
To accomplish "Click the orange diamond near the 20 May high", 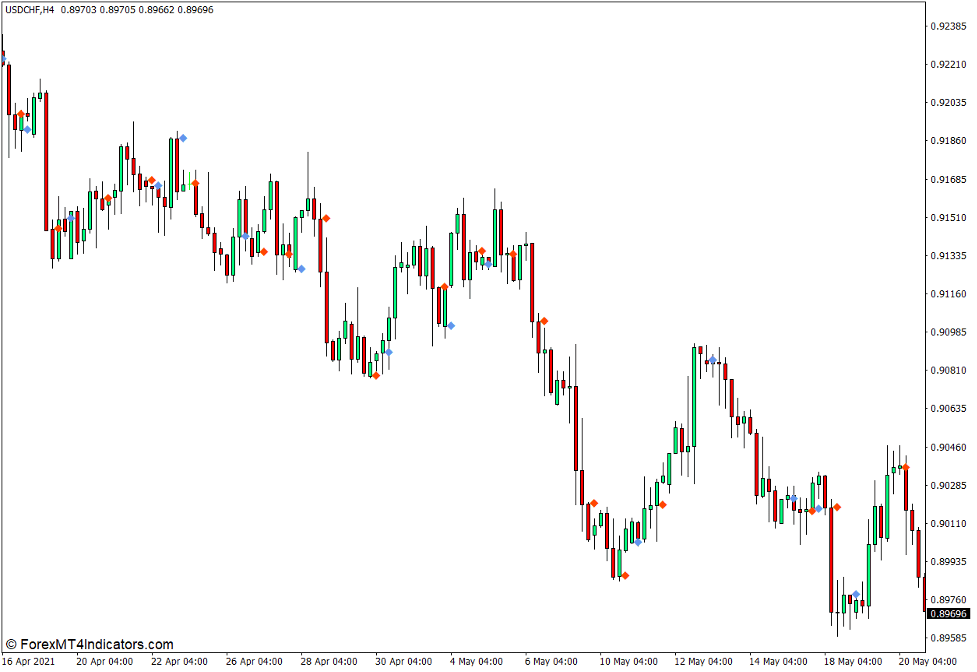I will pos(905,466).
